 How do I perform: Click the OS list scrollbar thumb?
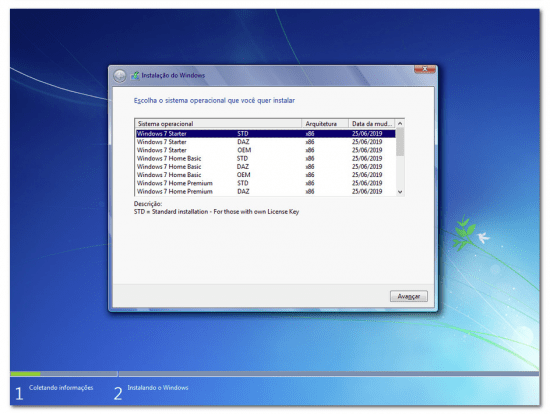(x=400, y=142)
